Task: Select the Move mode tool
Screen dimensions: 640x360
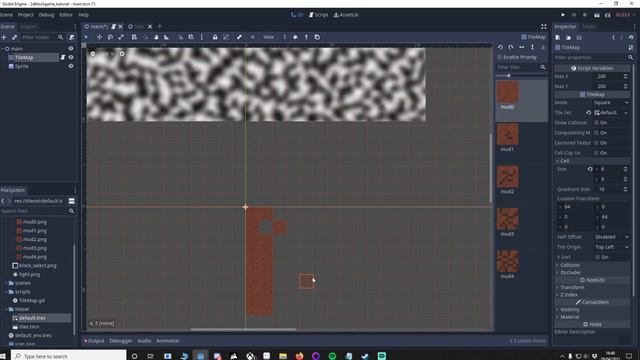Action: (x=99, y=37)
